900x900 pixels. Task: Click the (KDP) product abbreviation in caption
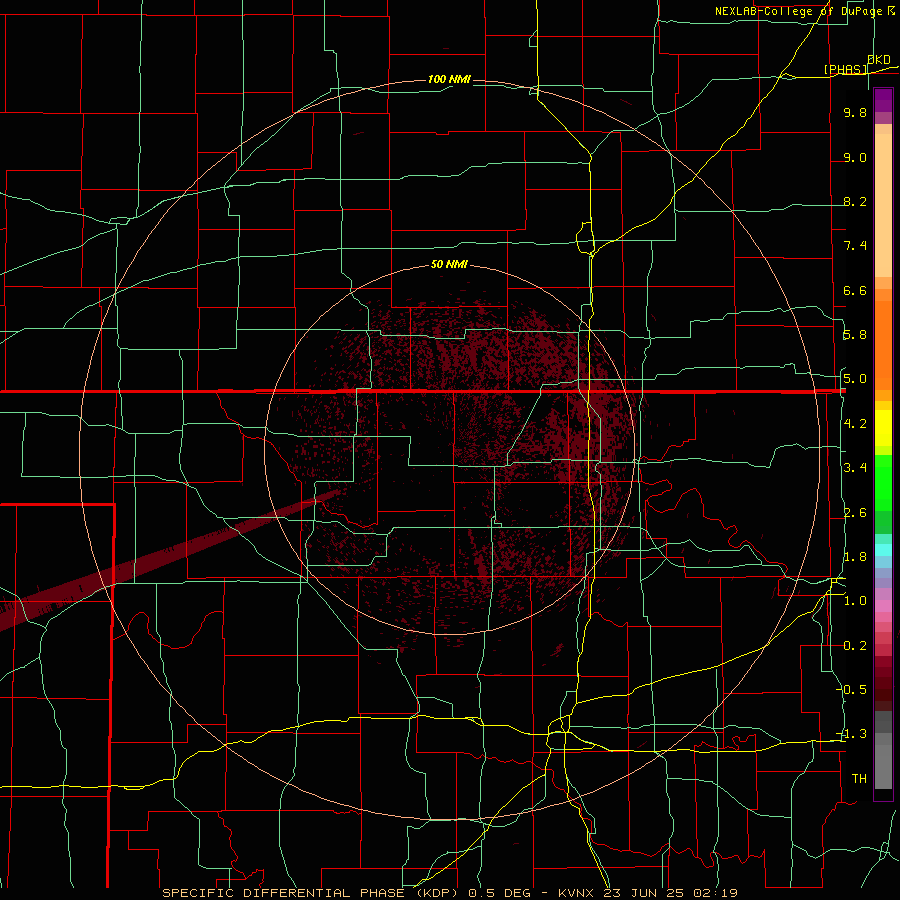click(x=438, y=893)
